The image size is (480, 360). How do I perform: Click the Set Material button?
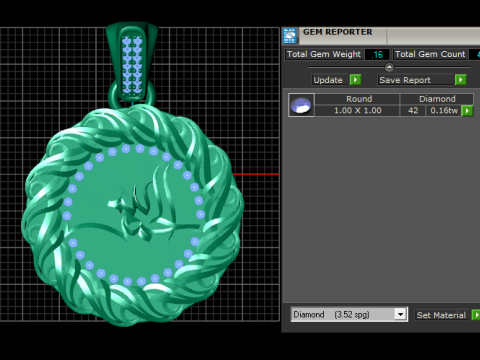point(442,315)
